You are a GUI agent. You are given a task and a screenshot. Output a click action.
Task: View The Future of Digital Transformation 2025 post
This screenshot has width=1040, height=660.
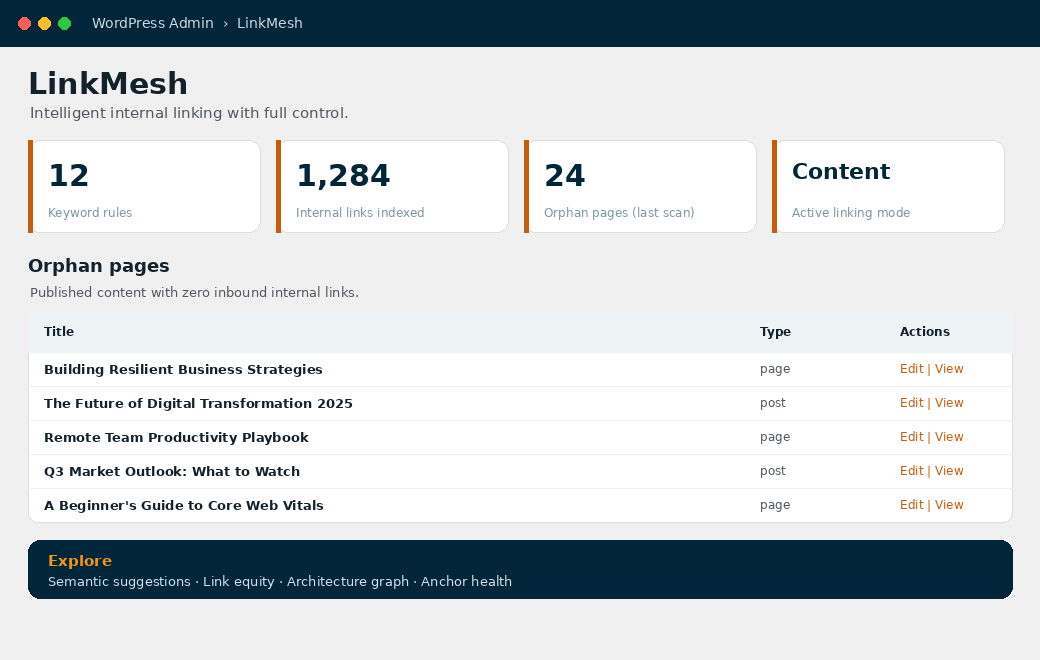pyautogui.click(x=949, y=403)
